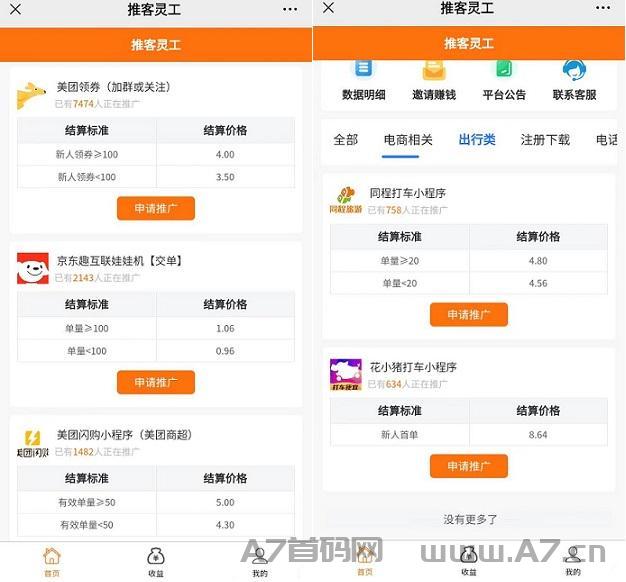Tap the 4.30 settlement price
This screenshot has height=582, width=626.
[x=225, y=525]
